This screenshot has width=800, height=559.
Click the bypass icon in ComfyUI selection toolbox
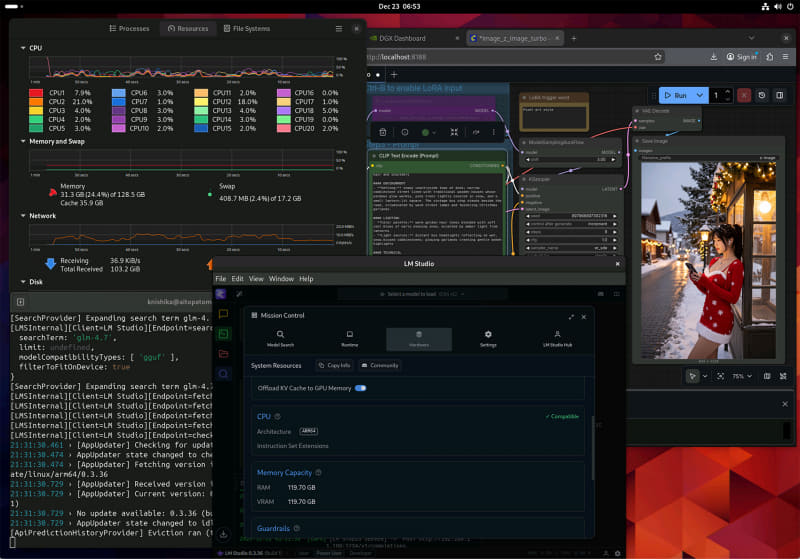476,132
